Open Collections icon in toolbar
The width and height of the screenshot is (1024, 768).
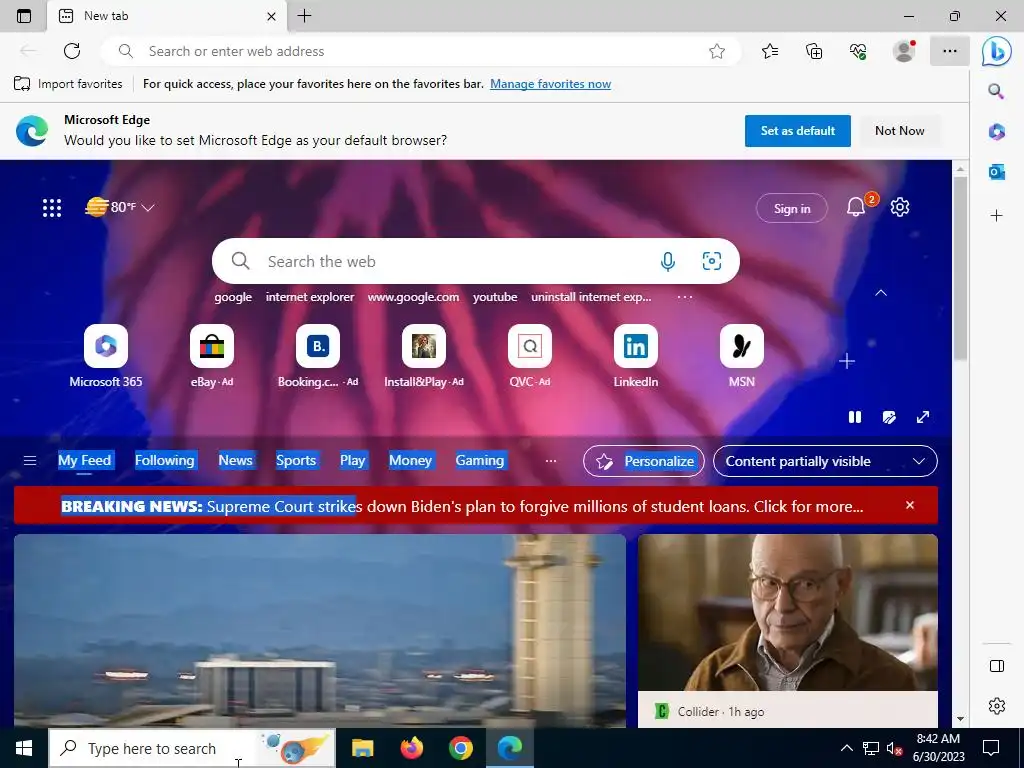(x=814, y=51)
